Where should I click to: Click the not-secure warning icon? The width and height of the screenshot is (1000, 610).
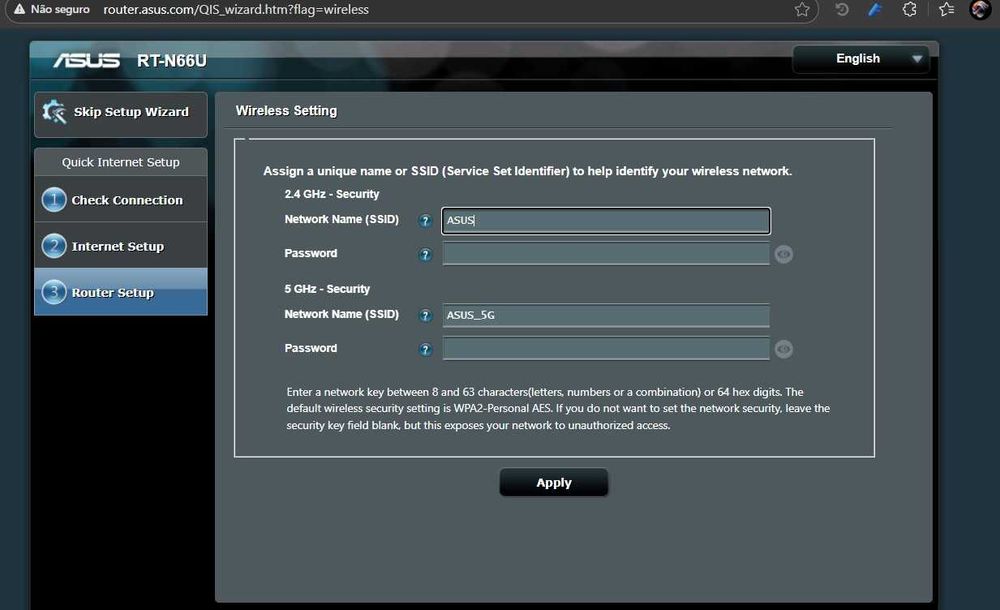(x=19, y=10)
